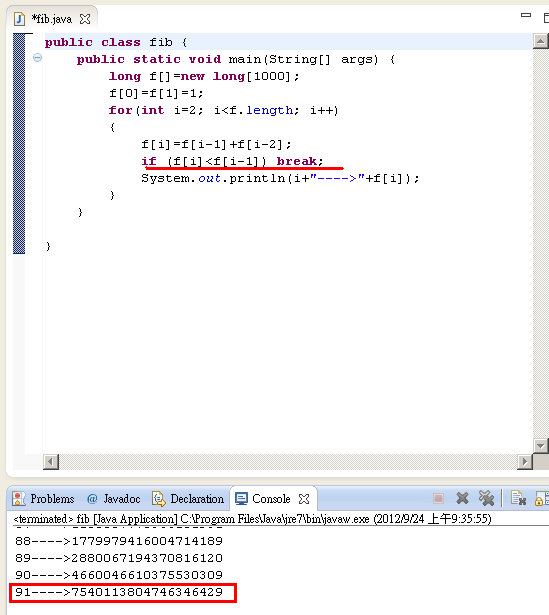Click console line '88---->1779979416004714189'

pyautogui.click(x=119, y=541)
